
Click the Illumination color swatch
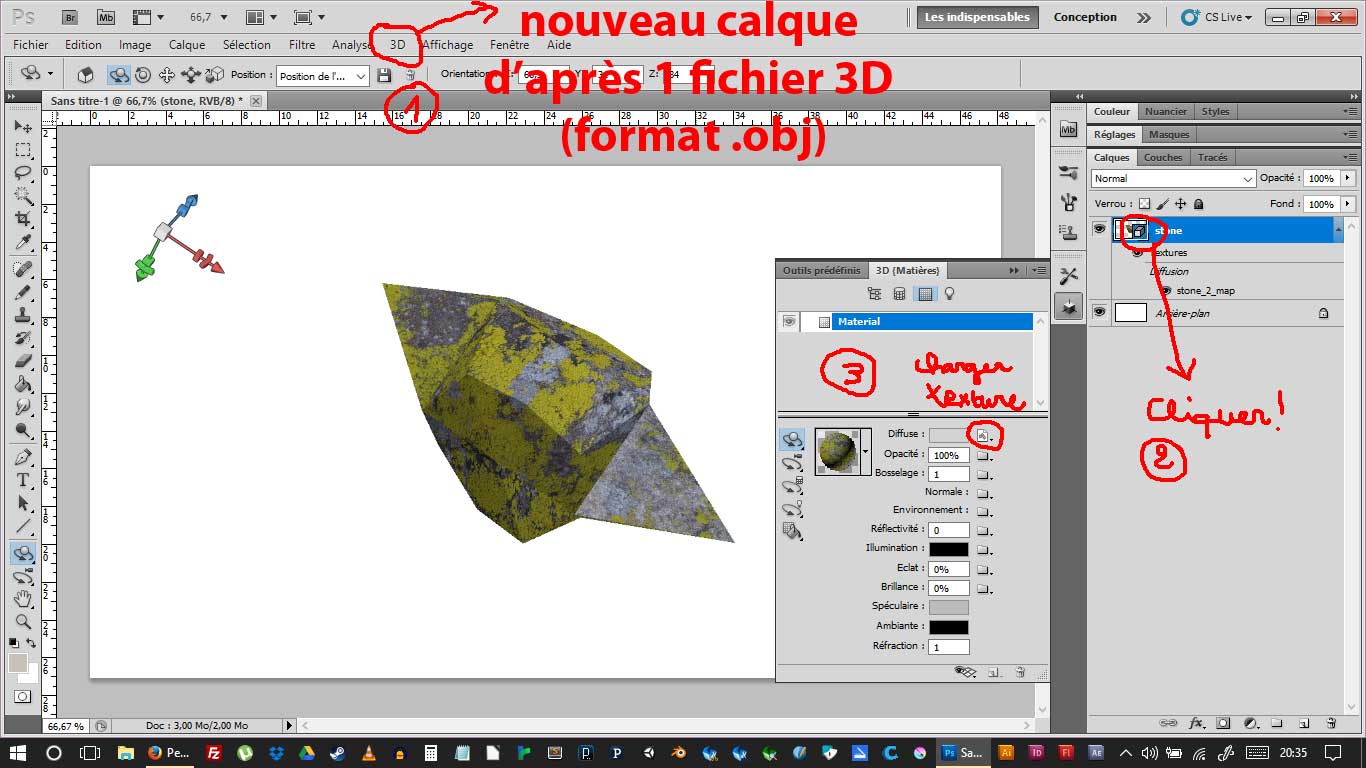coord(948,549)
